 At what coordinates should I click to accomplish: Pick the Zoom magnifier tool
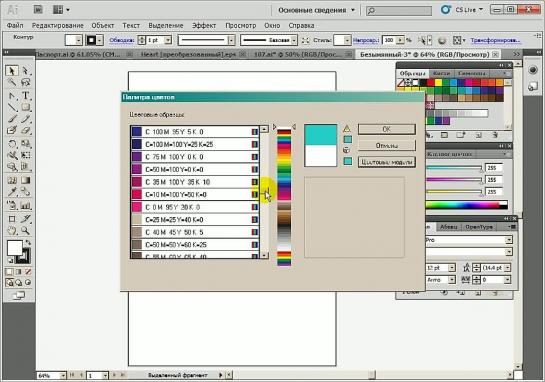click(x=25, y=230)
